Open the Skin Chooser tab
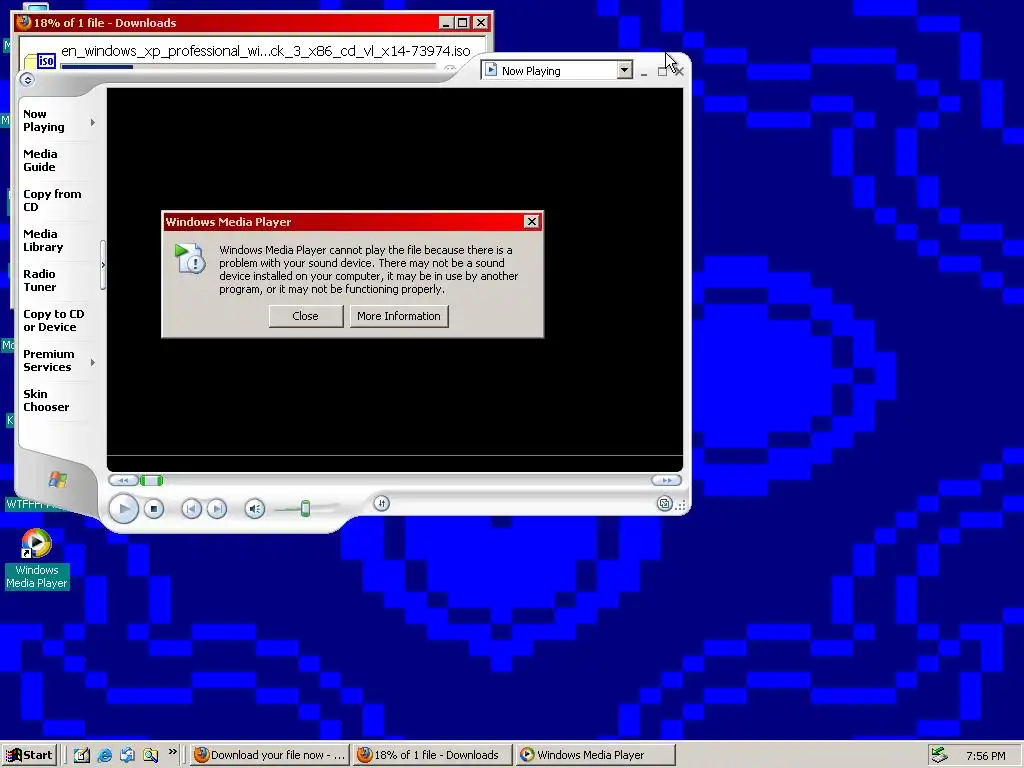 [46, 400]
